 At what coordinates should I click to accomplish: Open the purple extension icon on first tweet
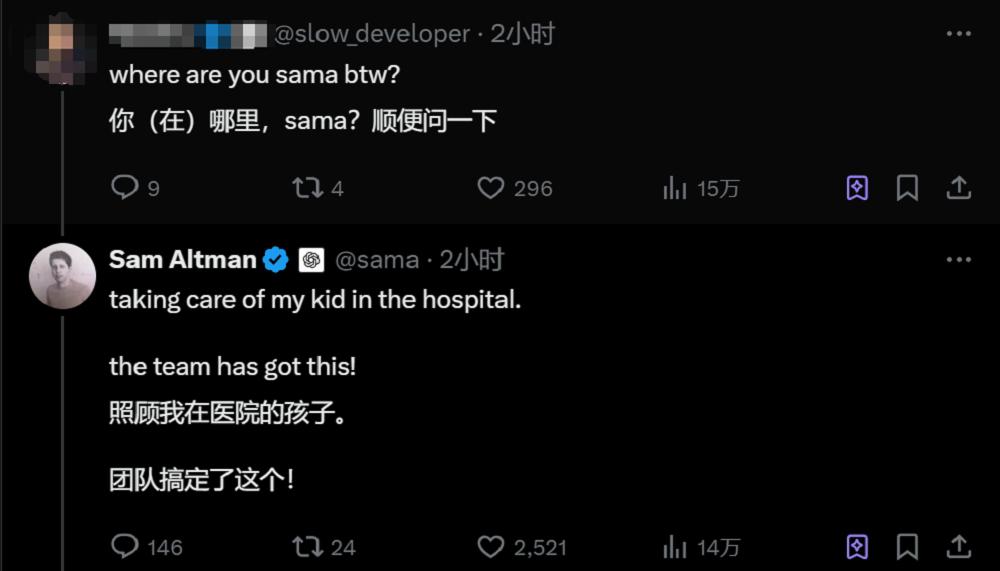(x=857, y=188)
